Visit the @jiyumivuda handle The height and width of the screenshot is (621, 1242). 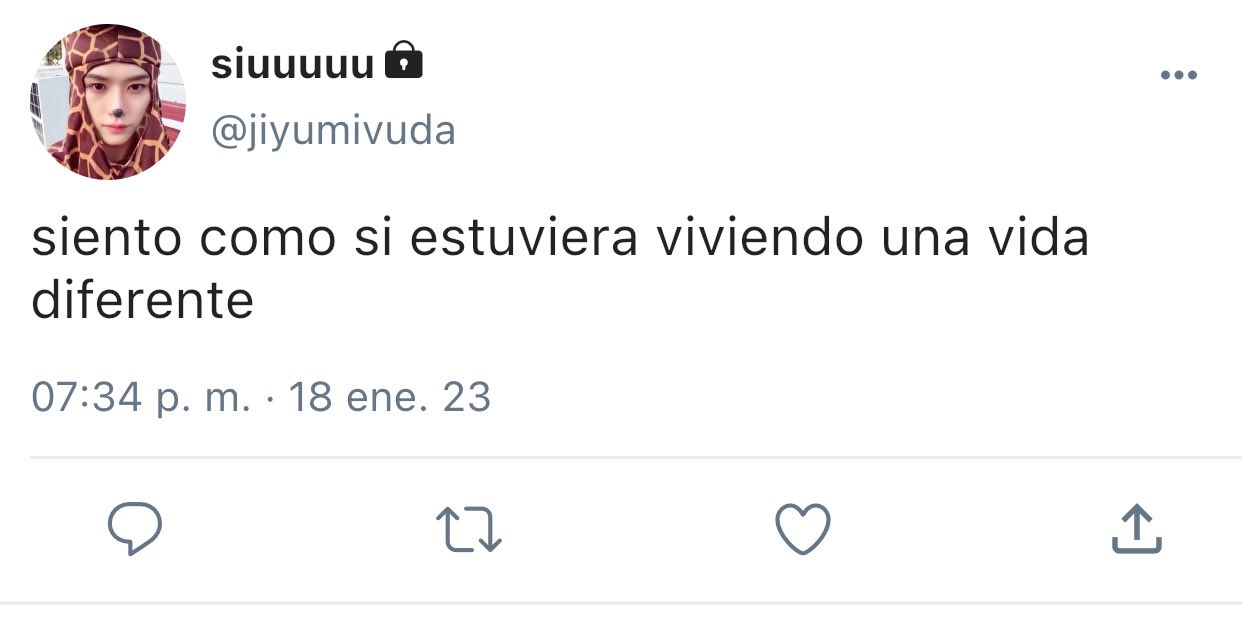click(x=332, y=130)
